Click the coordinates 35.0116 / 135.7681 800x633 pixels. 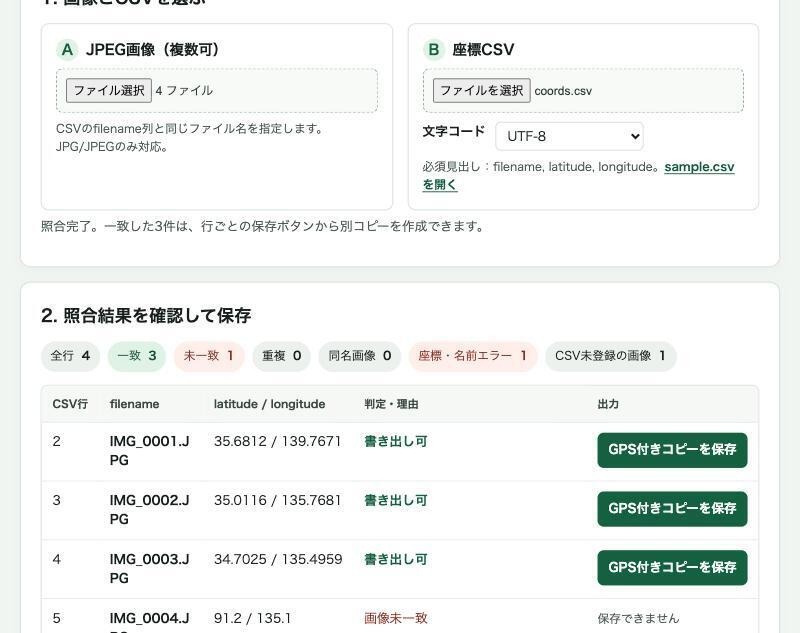click(278, 500)
